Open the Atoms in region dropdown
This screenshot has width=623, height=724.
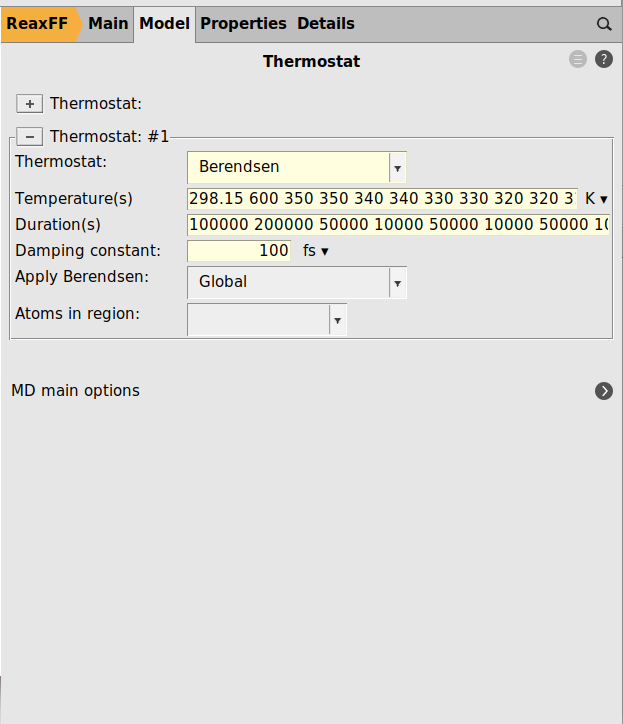click(x=267, y=320)
